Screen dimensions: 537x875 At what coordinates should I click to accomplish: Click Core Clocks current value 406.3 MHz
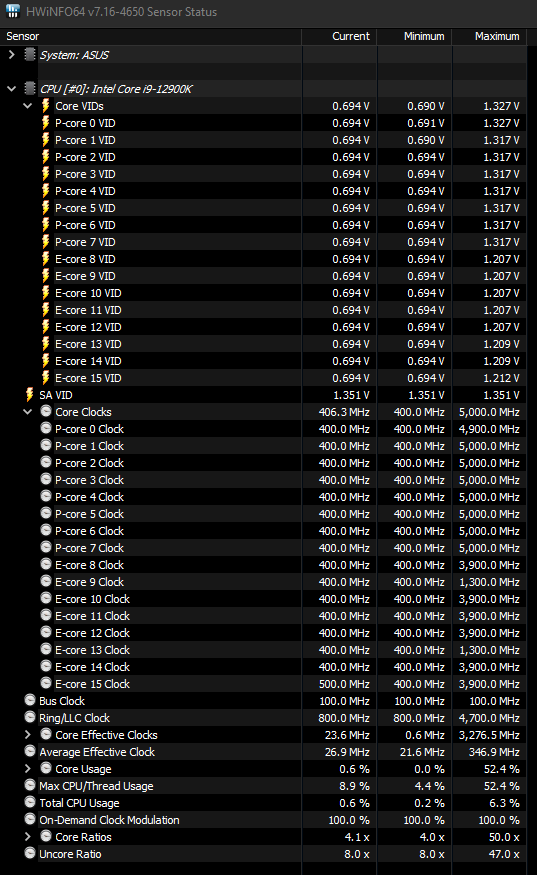point(344,412)
